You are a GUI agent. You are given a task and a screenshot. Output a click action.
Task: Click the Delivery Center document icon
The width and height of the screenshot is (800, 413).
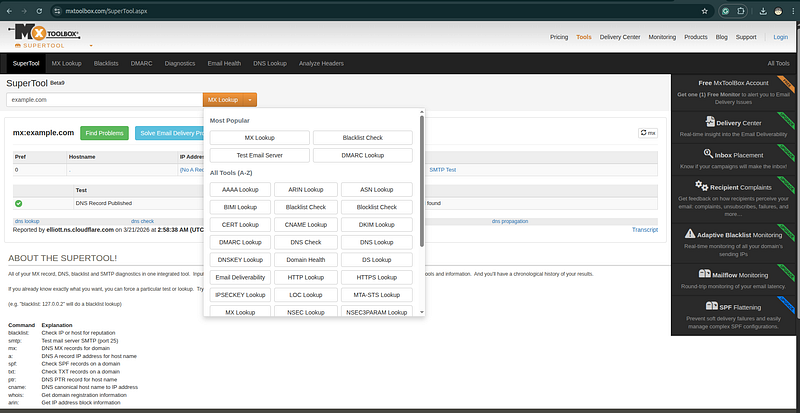click(x=710, y=121)
